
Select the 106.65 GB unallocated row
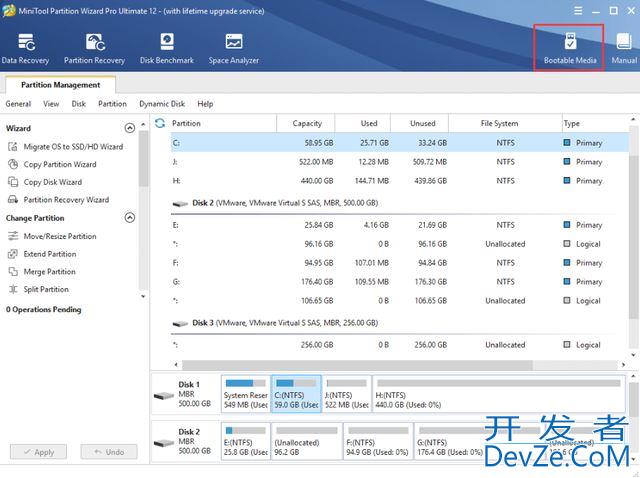click(x=400, y=301)
